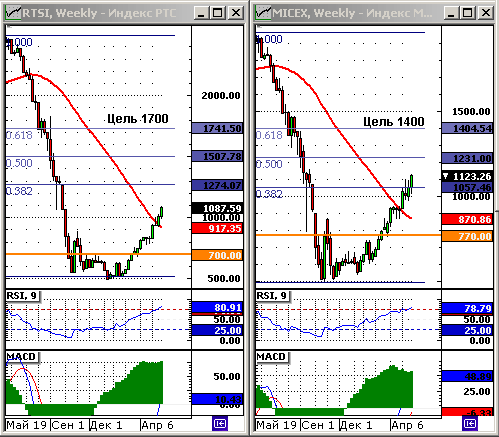This screenshot has width=499, height=437.
Task: Click the 0.500 Fibonacci label in MICEX chart
Action: pos(269,164)
